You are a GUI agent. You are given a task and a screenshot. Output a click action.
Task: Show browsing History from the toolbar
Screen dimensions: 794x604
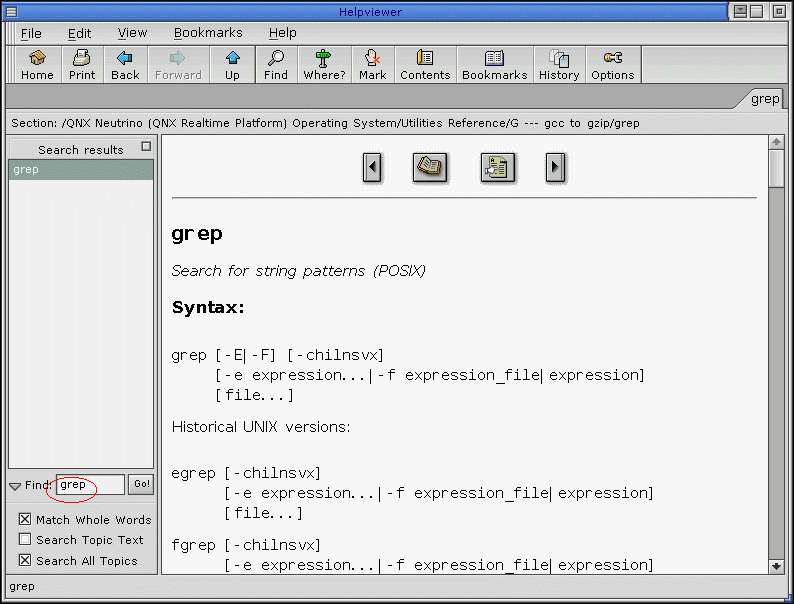[x=559, y=65]
